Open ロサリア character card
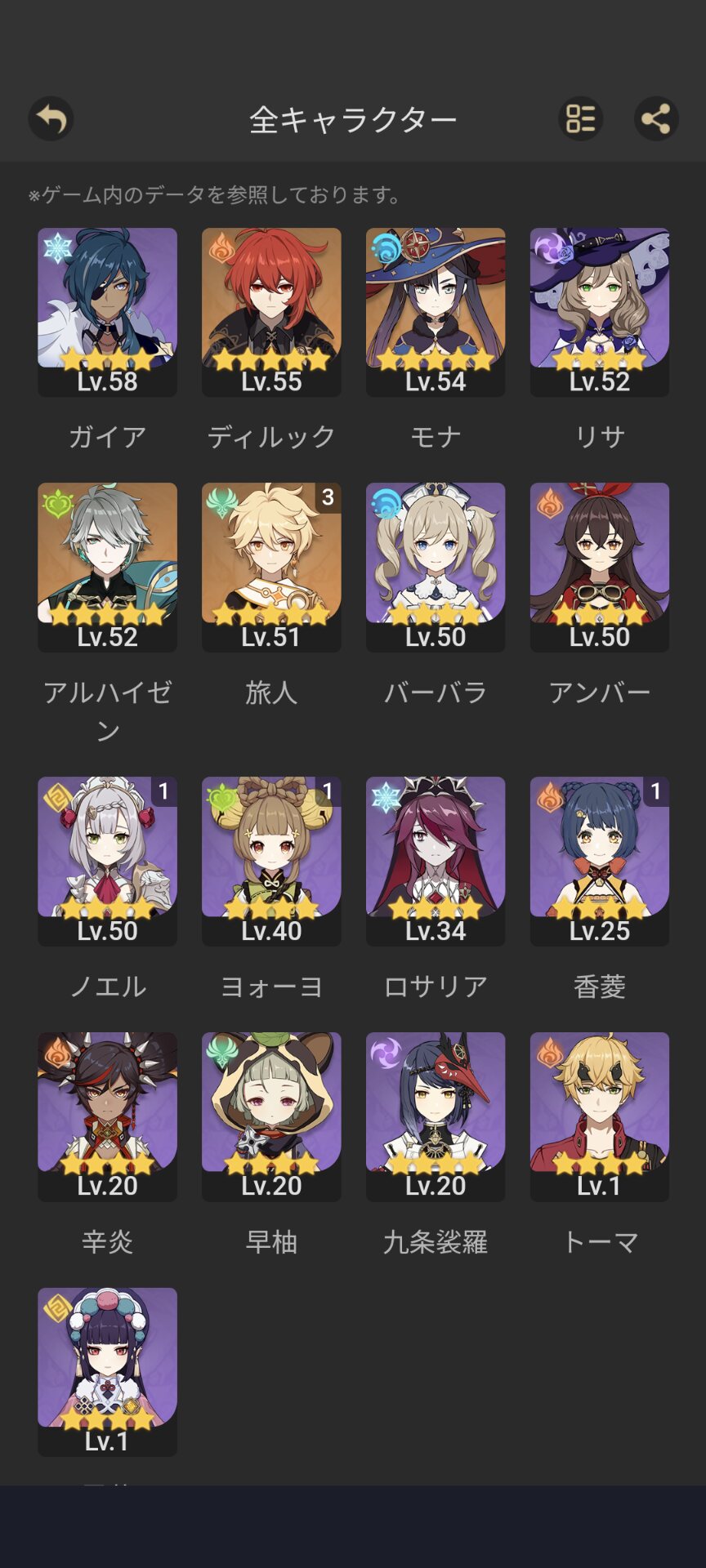 coord(436,861)
